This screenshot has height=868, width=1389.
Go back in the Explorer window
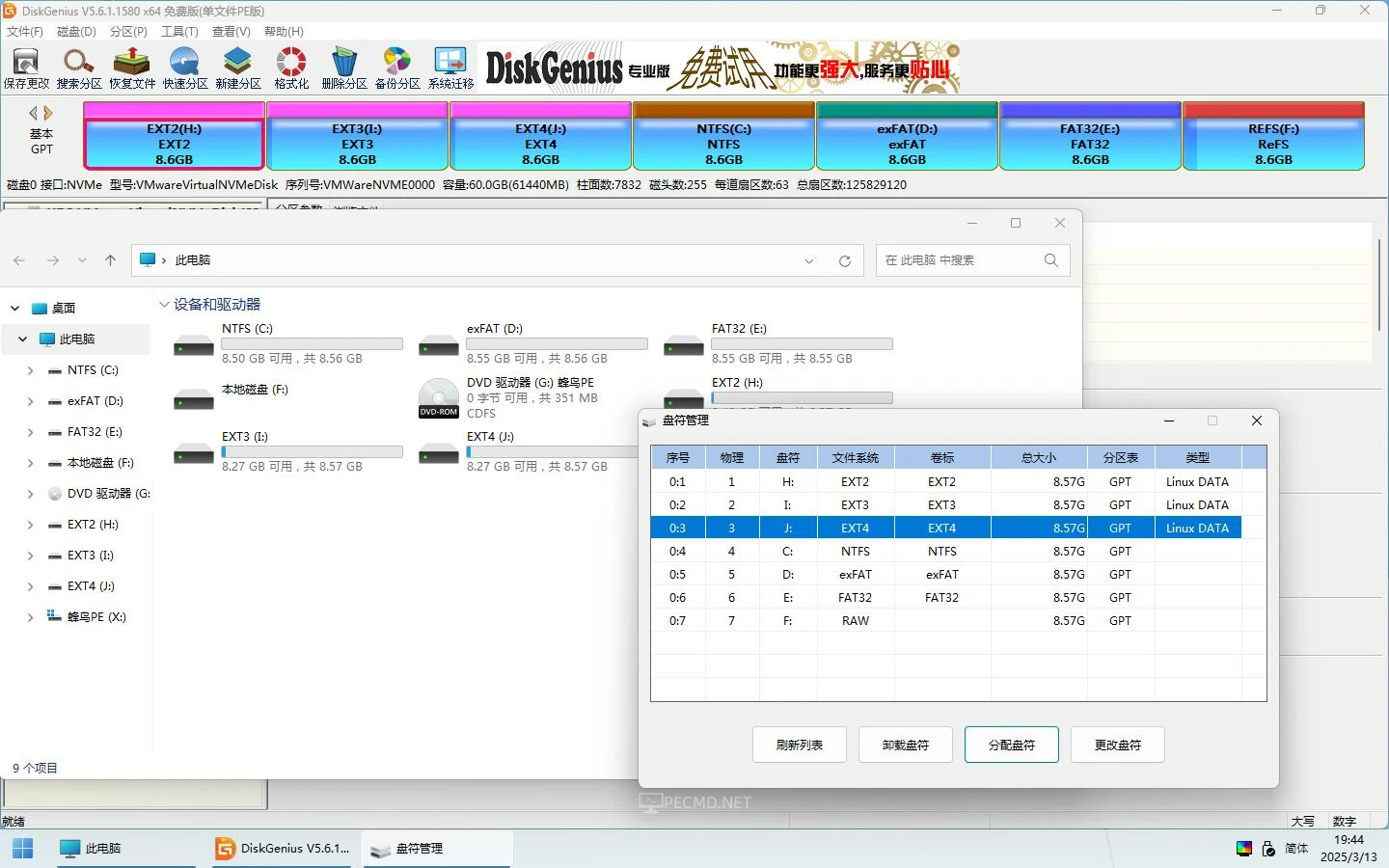(x=19, y=260)
